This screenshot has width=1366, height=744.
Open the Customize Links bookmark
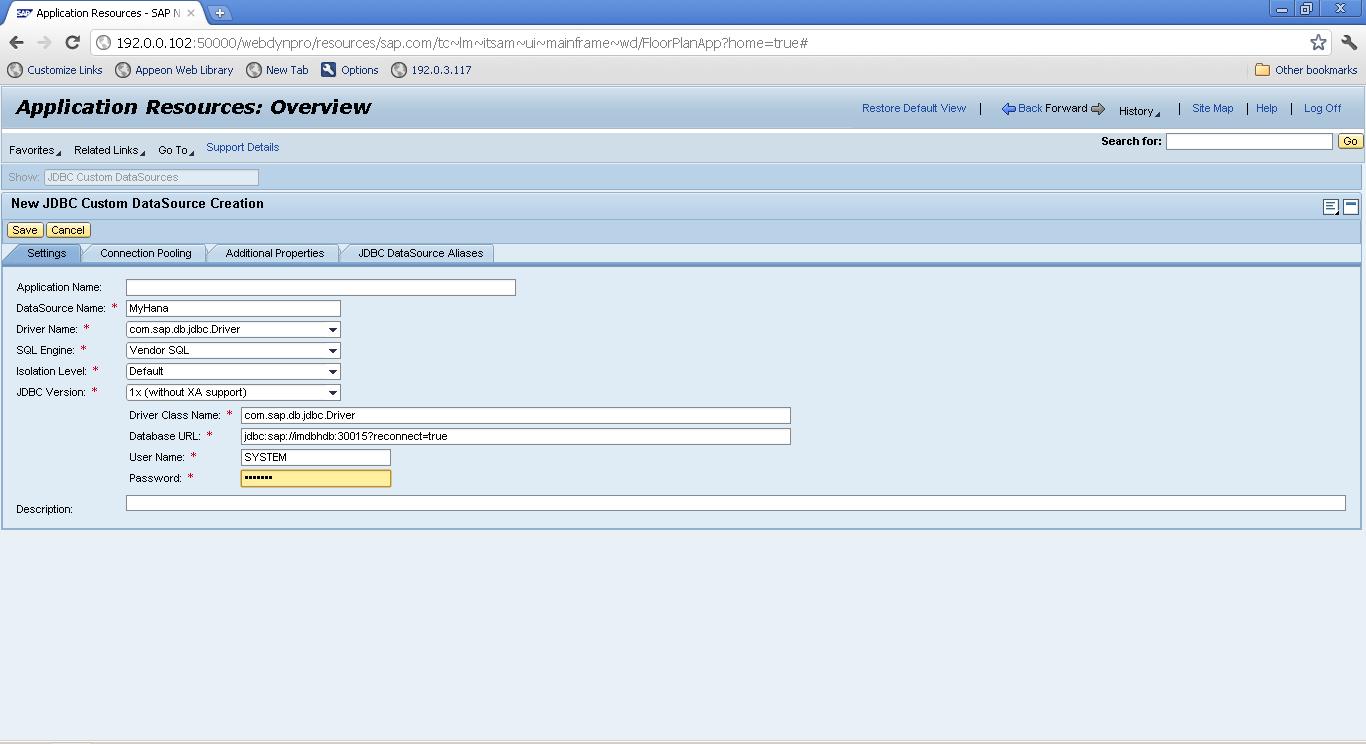(55, 70)
